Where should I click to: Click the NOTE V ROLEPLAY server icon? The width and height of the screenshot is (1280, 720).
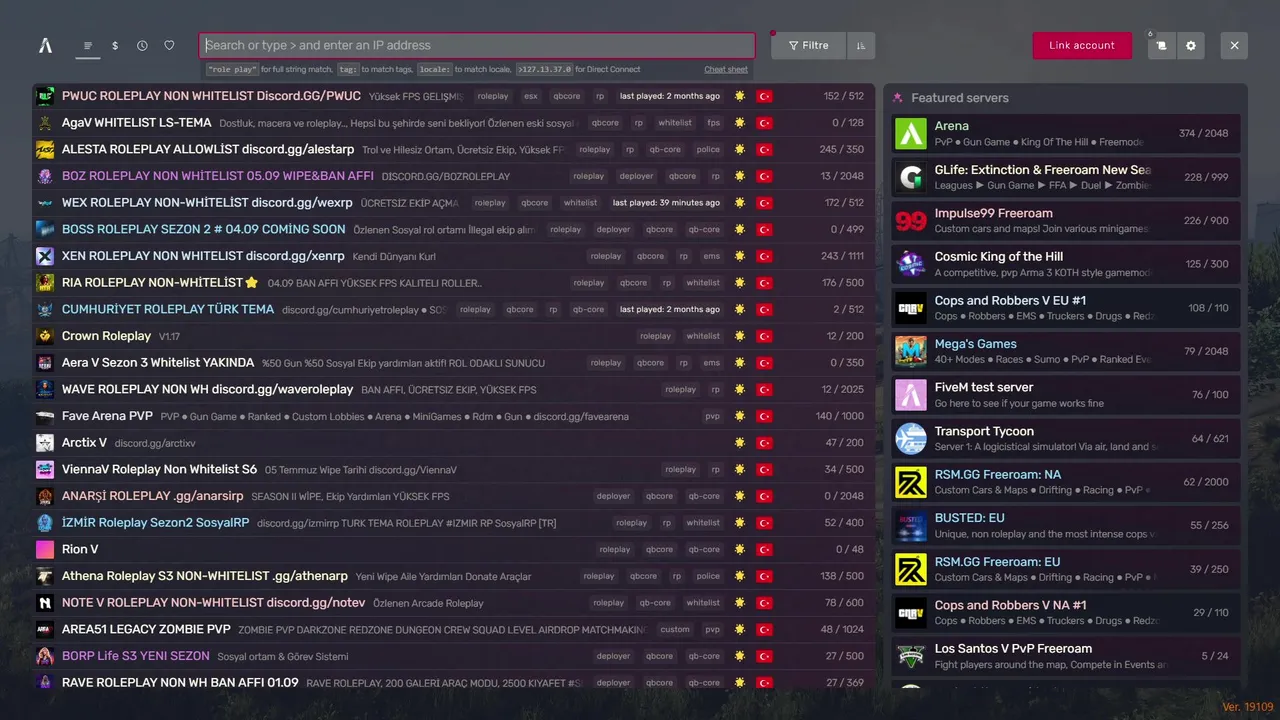[45, 602]
